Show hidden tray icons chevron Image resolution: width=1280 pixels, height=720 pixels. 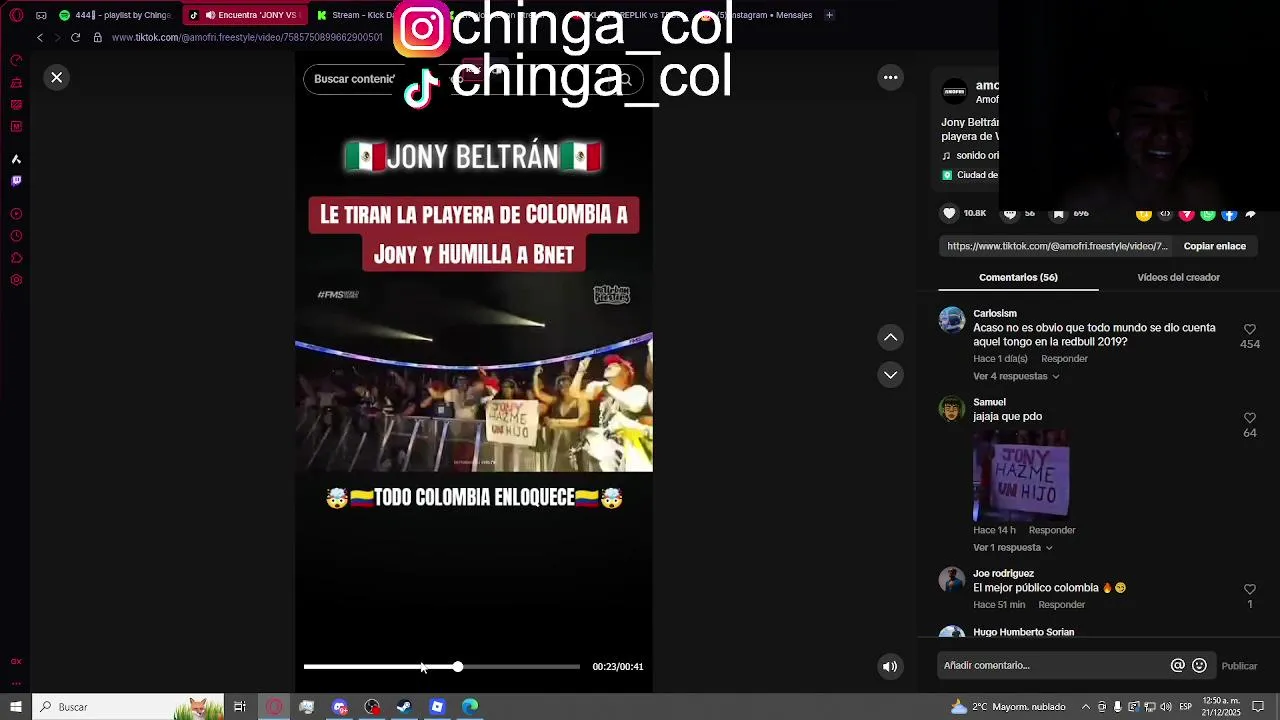click(x=1086, y=707)
